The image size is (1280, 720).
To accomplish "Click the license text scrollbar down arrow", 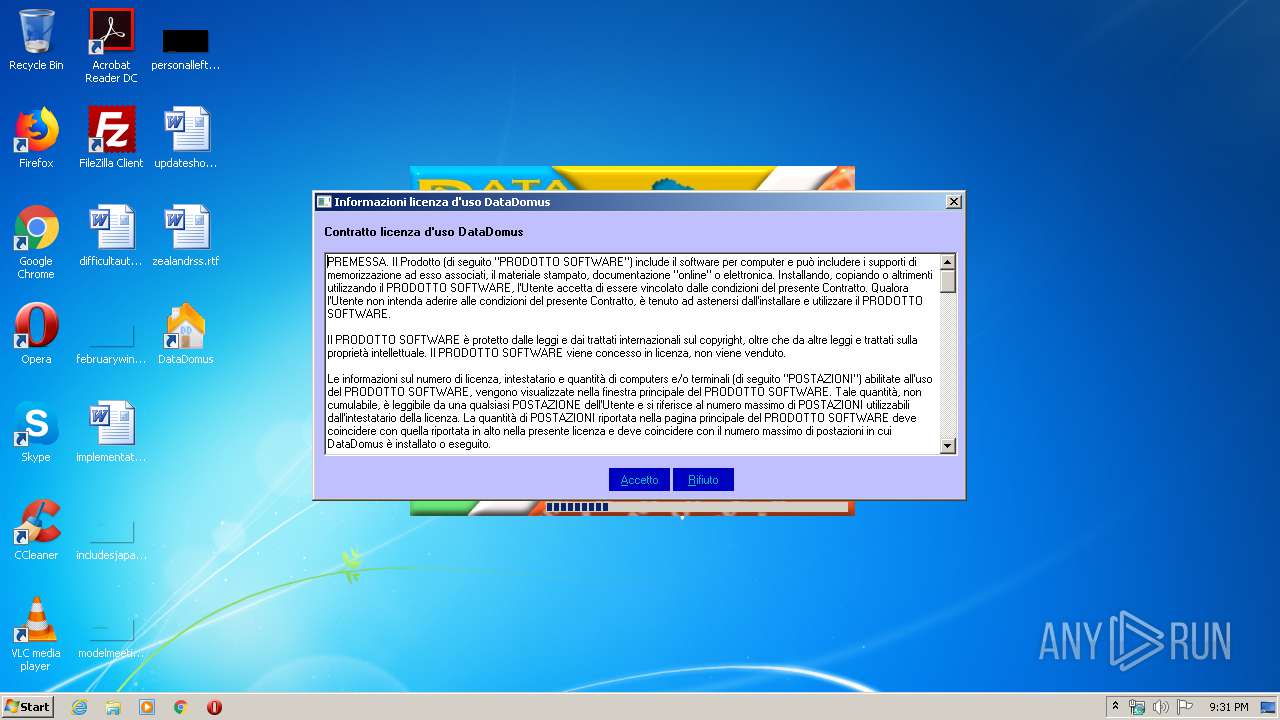I will coord(948,446).
